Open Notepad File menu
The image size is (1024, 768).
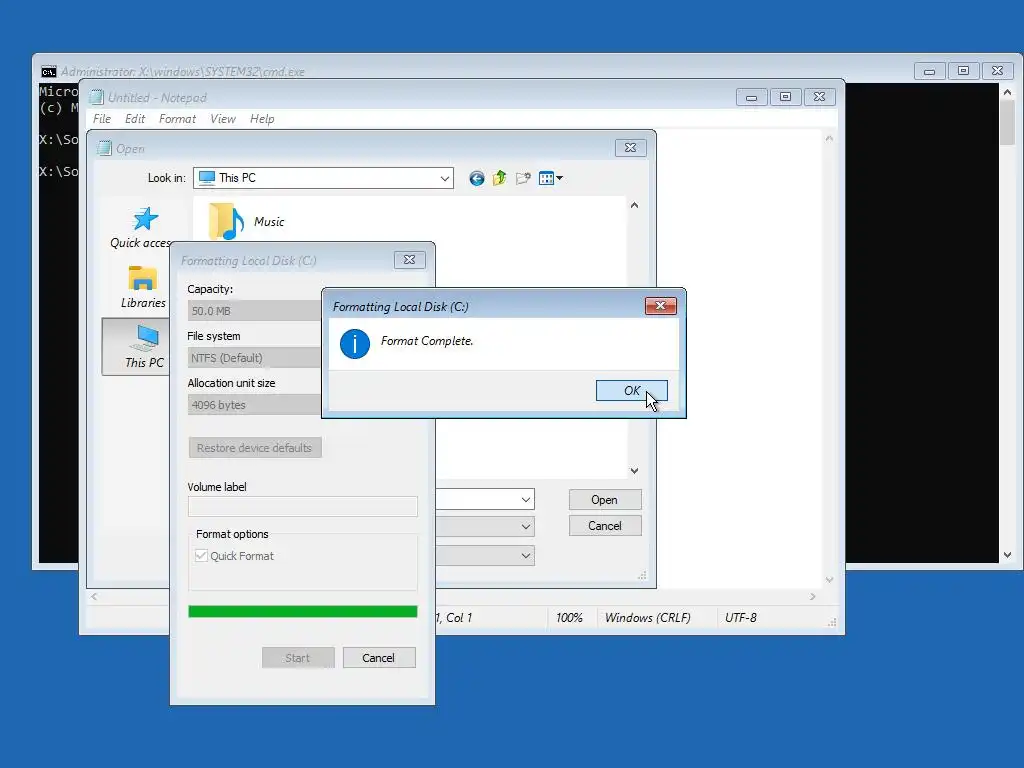pyautogui.click(x=102, y=119)
